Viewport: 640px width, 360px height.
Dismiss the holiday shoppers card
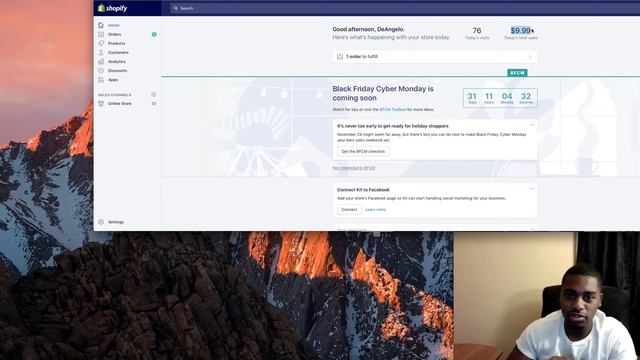coord(532,125)
